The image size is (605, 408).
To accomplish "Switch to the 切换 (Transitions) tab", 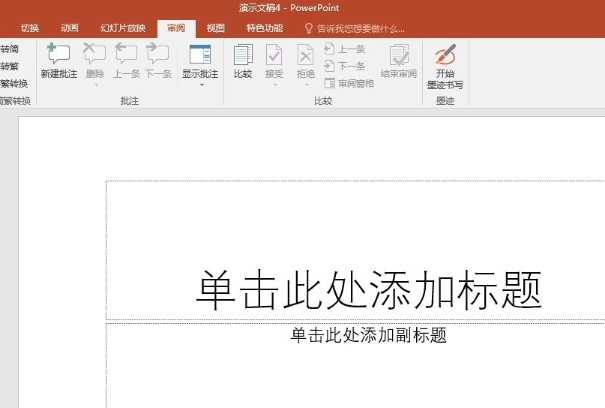I will pos(30,28).
